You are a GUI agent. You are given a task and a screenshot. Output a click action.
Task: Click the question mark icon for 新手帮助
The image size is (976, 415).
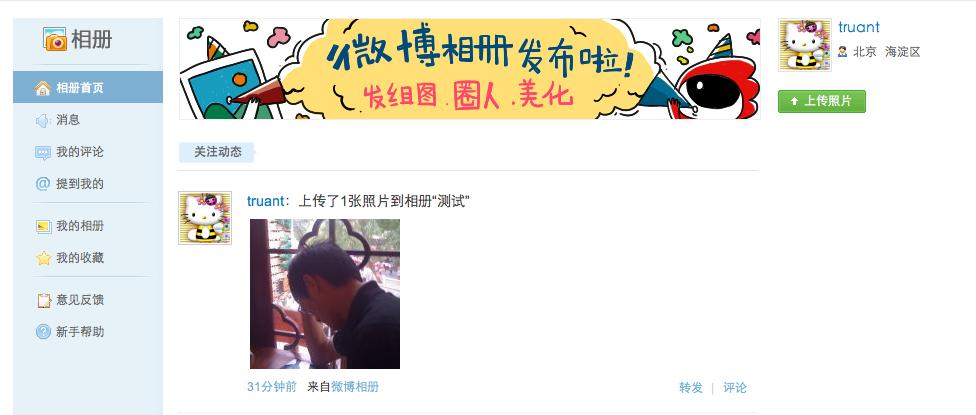pos(43,332)
